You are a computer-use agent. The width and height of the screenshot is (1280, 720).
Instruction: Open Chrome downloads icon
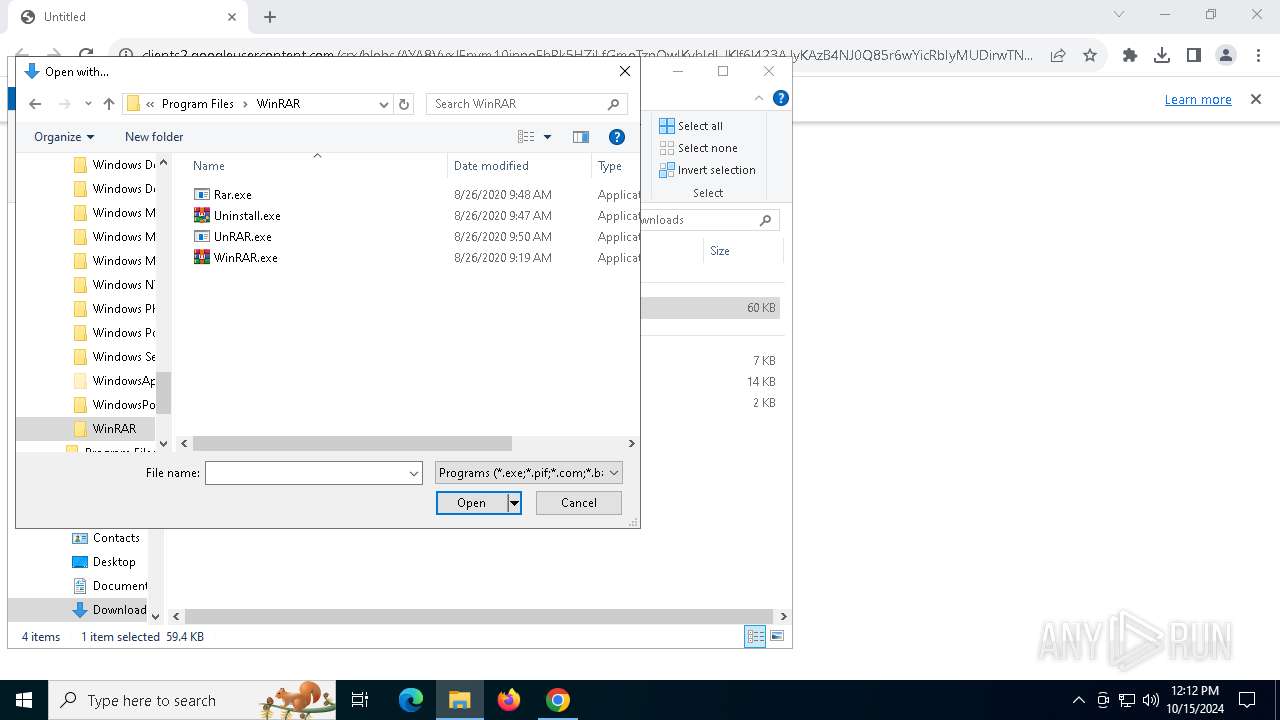(1162, 56)
